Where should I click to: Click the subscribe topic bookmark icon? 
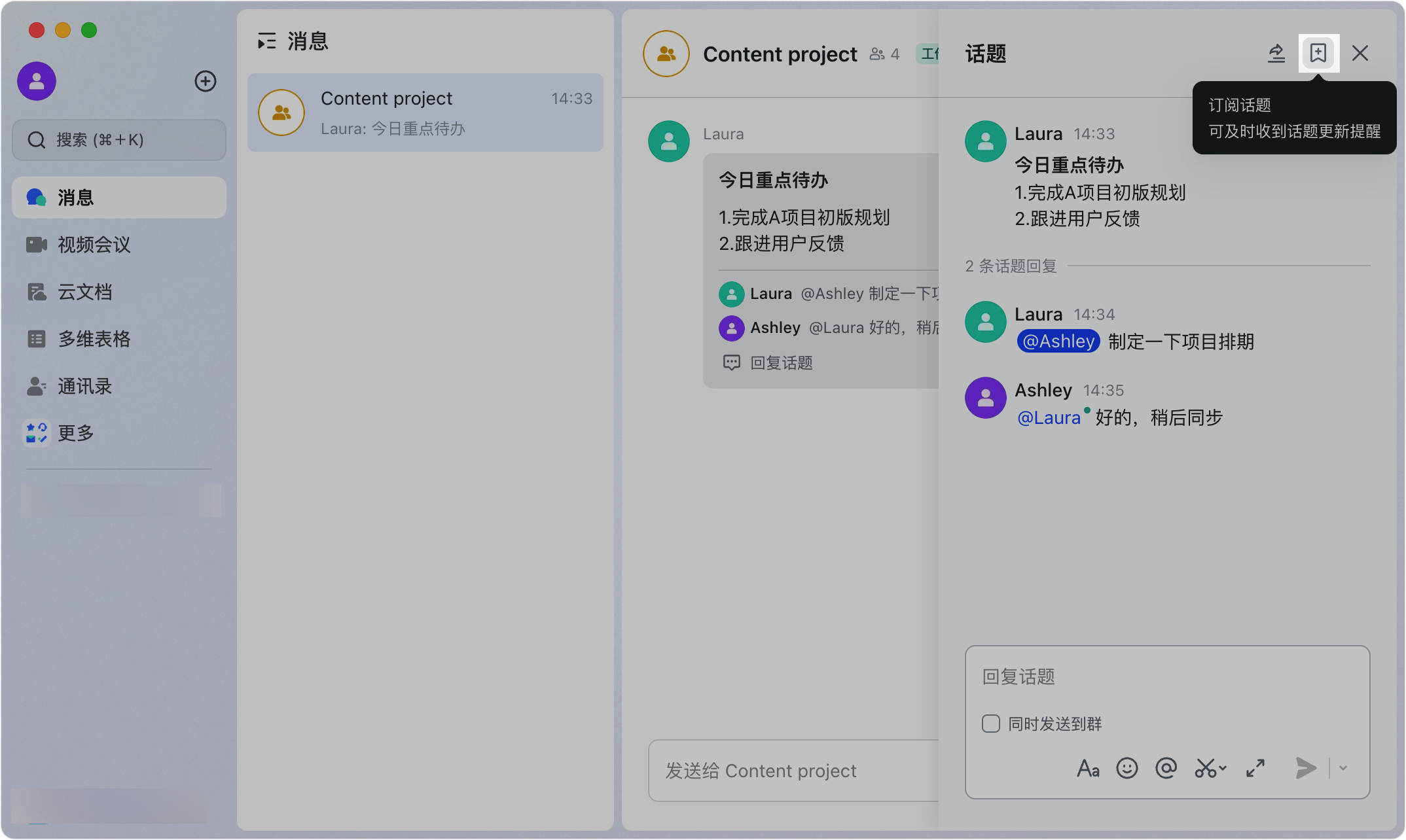point(1318,53)
